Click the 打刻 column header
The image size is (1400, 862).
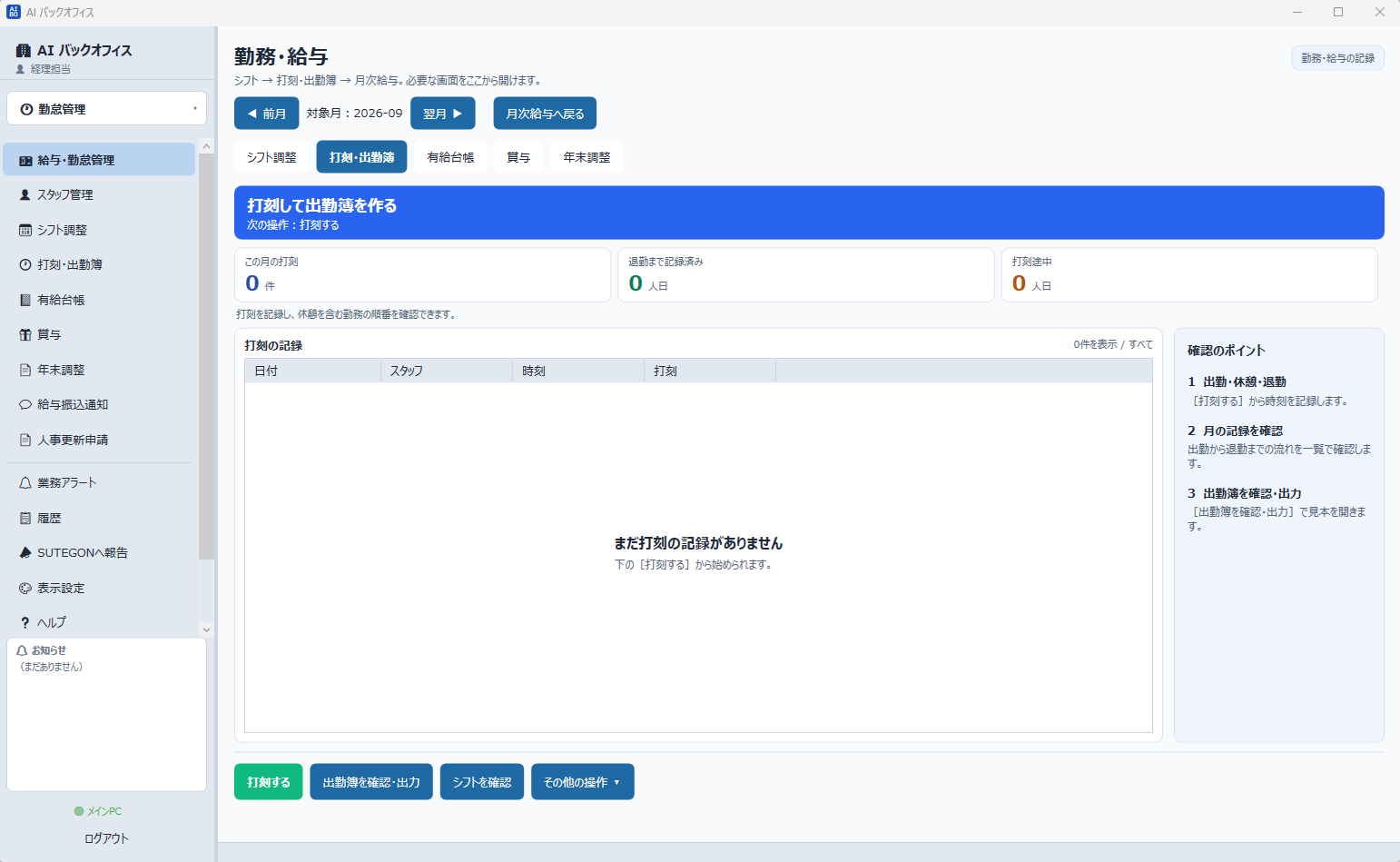(x=710, y=371)
